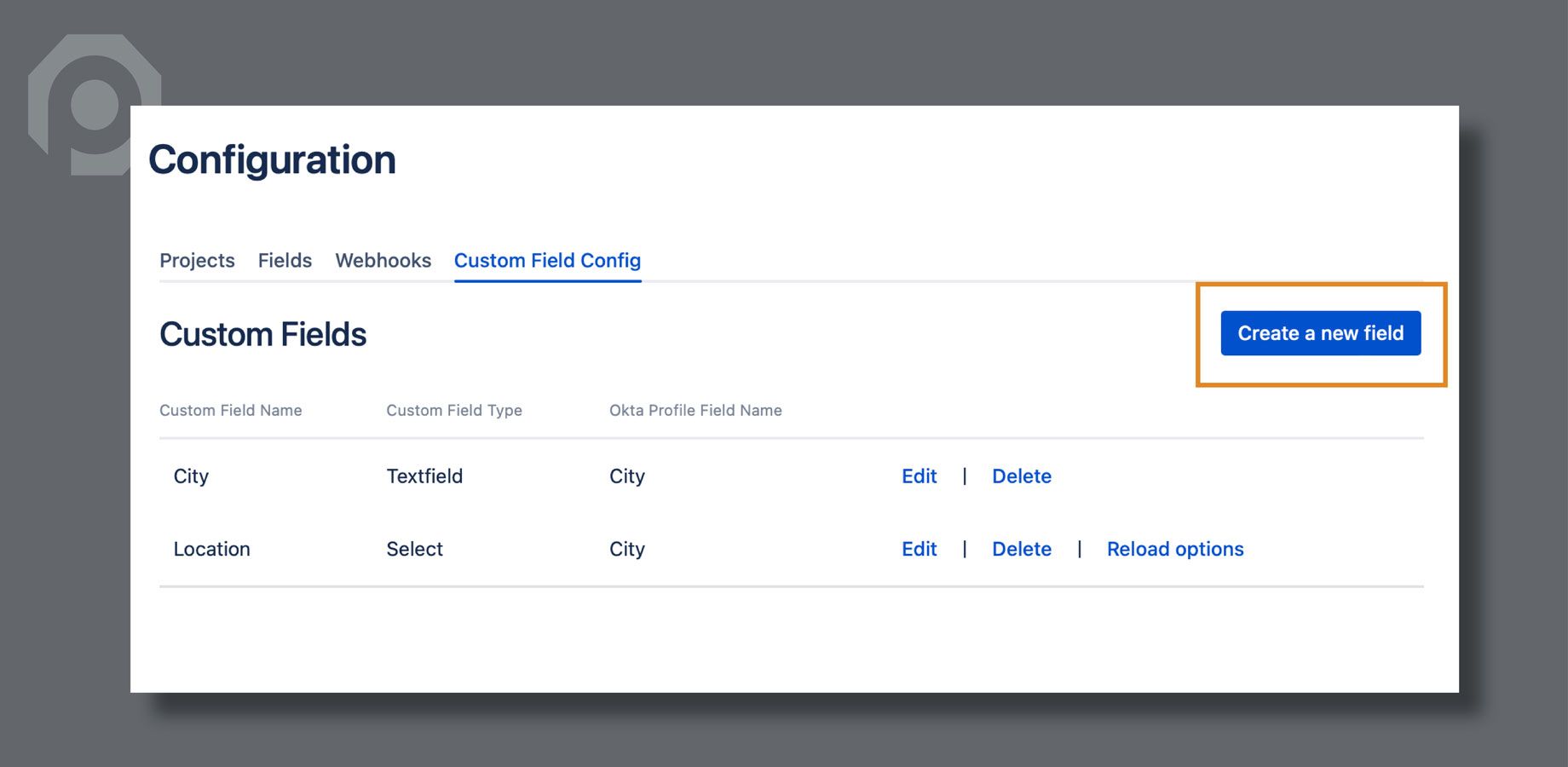Click the Location name cell
This screenshot has height=767, width=1568.
pyautogui.click(x=212, y=550)
